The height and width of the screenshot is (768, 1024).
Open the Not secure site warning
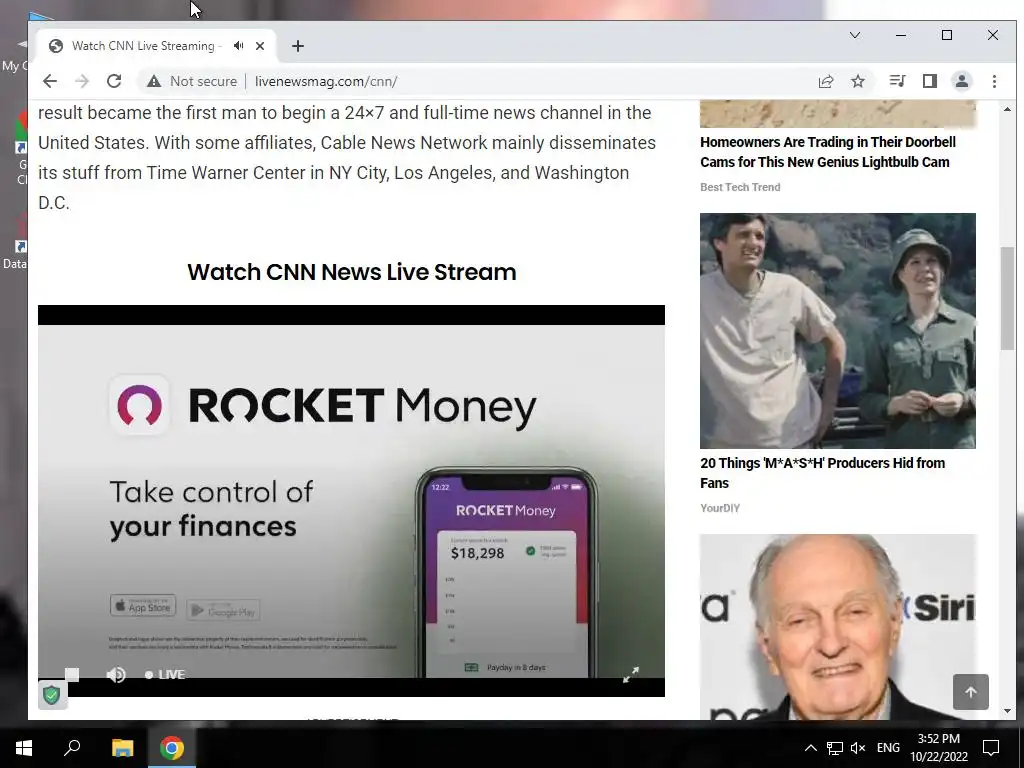click(x=191, y=81)
